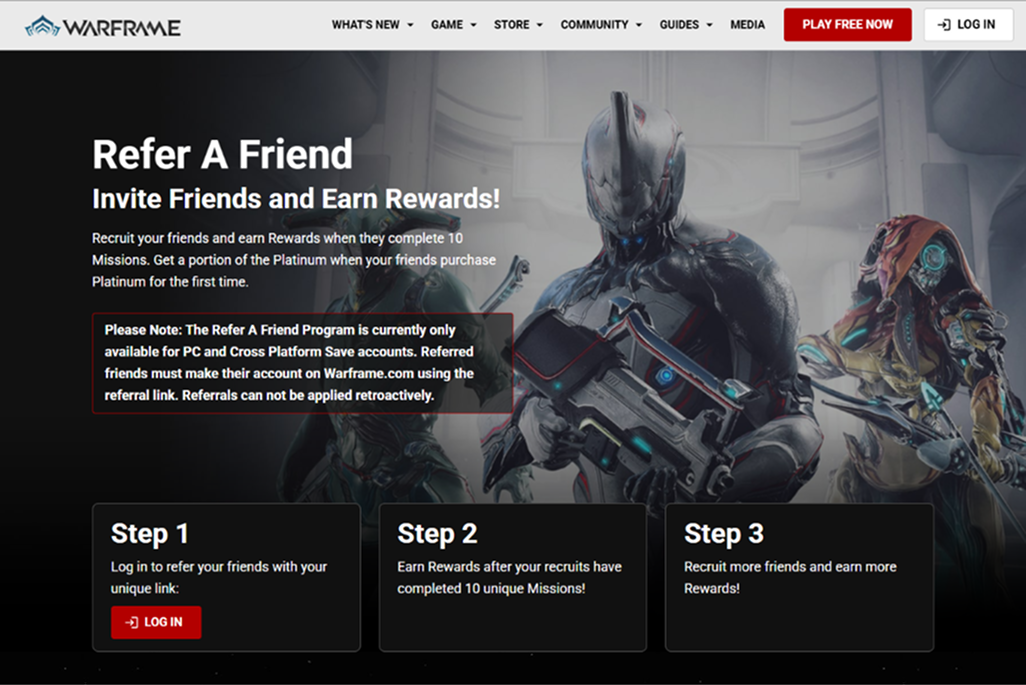
Task: Click the Warframe lotus logo icon
Action: (x=42, y=26)
